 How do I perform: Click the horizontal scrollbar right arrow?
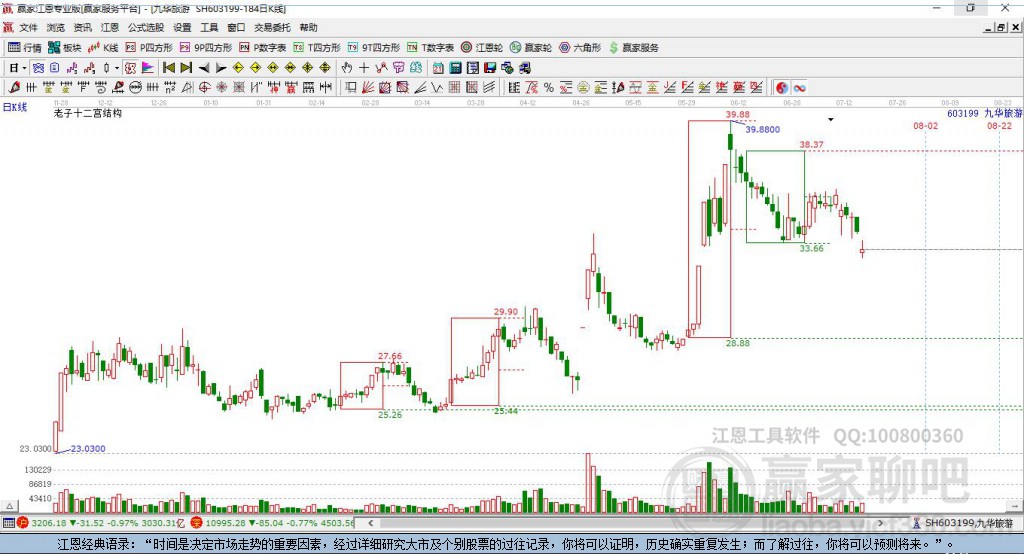pos(880,523)
